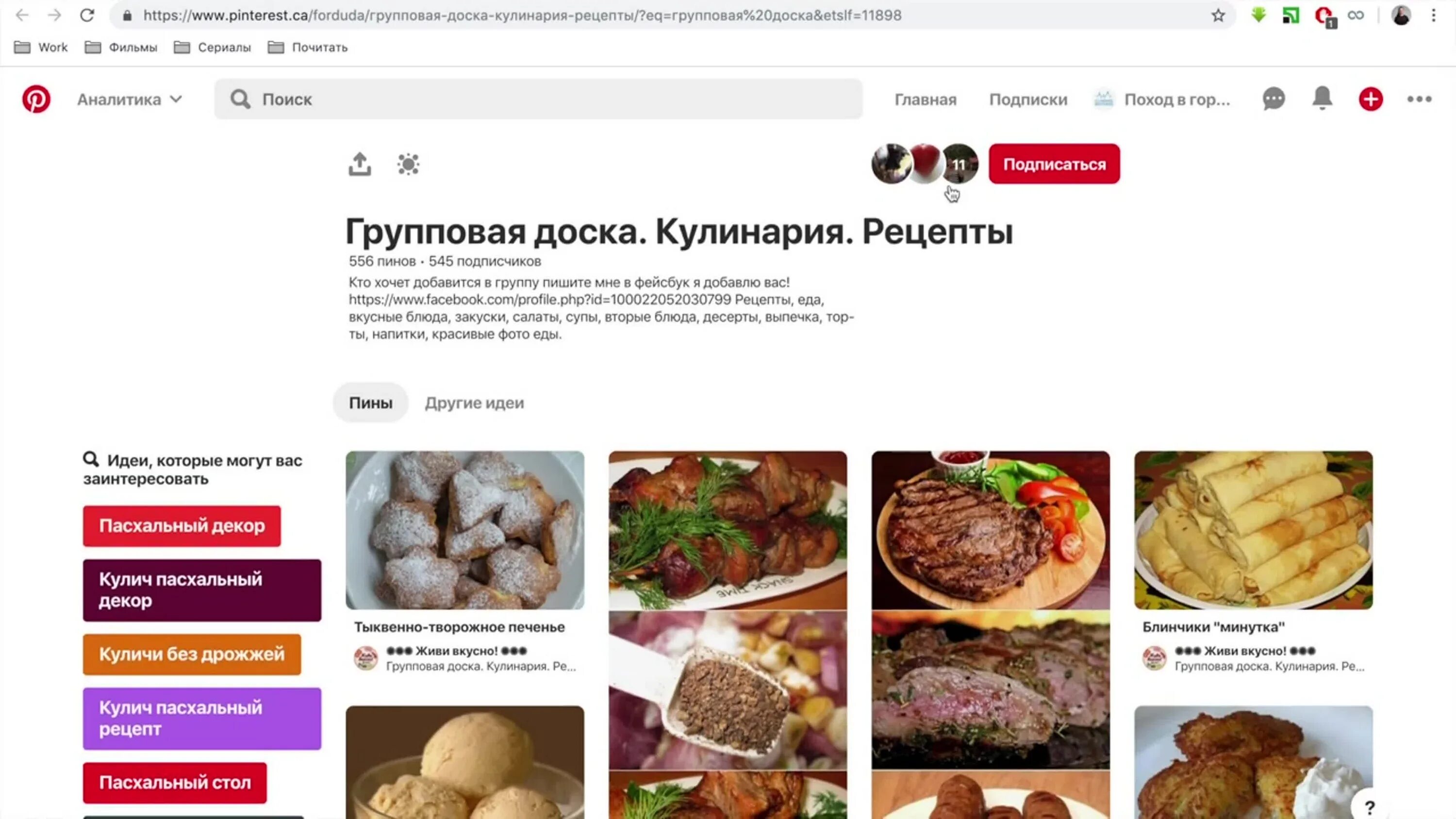
Task: Expand the Аналитика dropdown
Action: pyautogui.click(x=130, y=99)
